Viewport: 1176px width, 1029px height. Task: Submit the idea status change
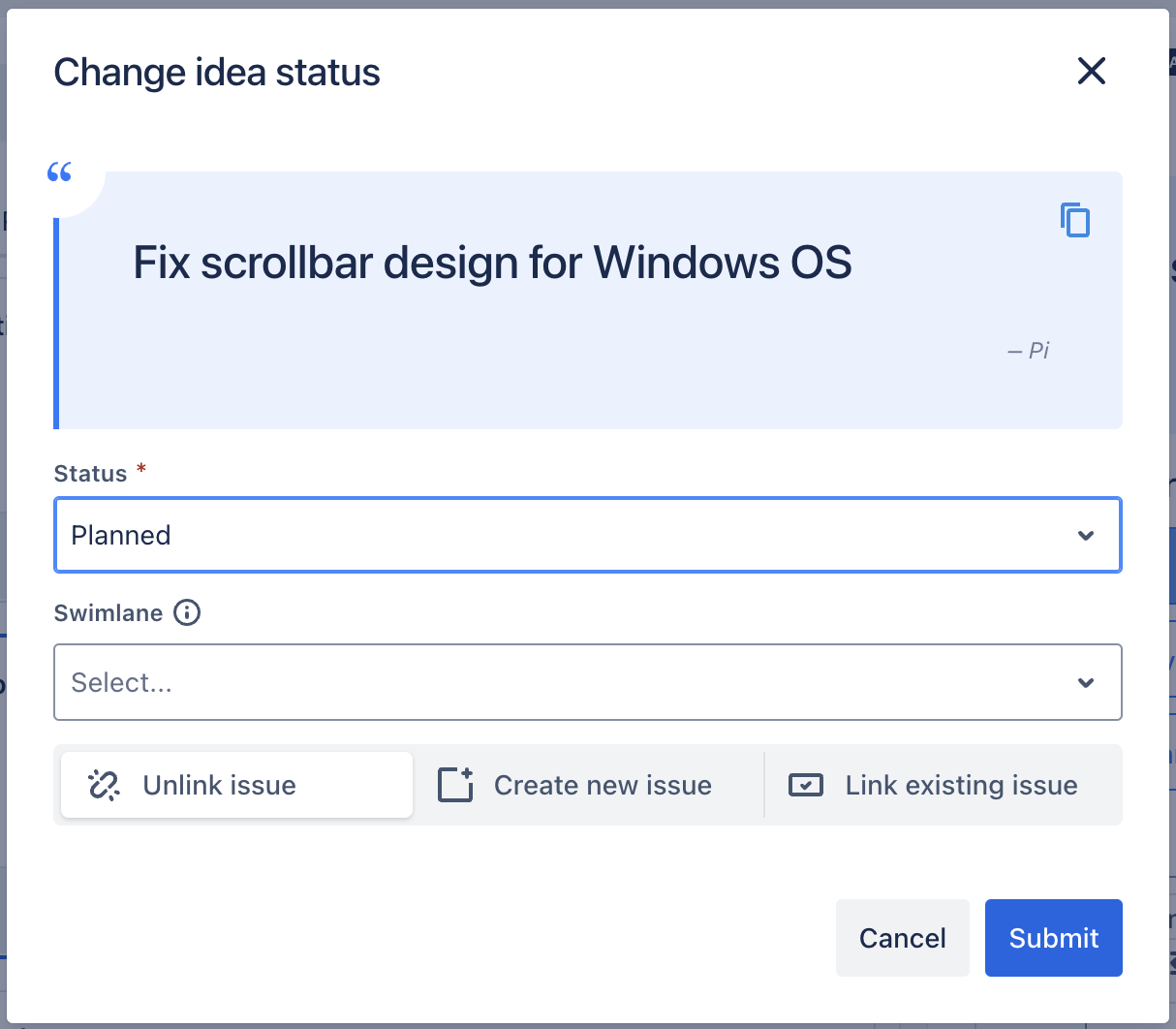tap(1053, 938)
